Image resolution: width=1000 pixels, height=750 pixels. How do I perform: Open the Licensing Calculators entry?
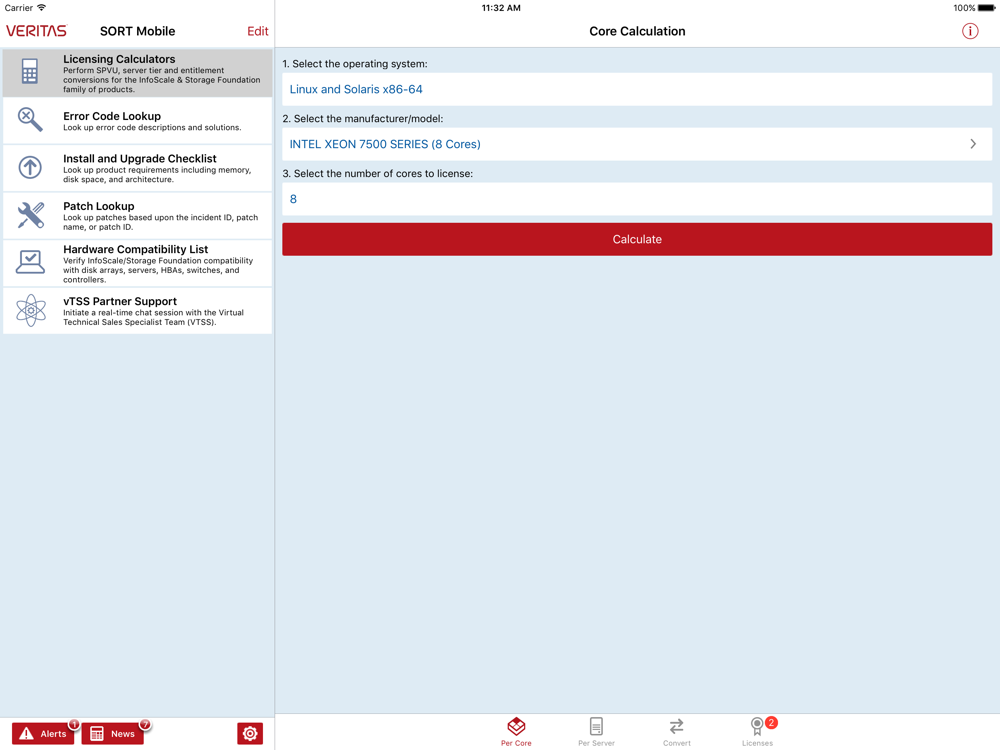coord(138,73)
